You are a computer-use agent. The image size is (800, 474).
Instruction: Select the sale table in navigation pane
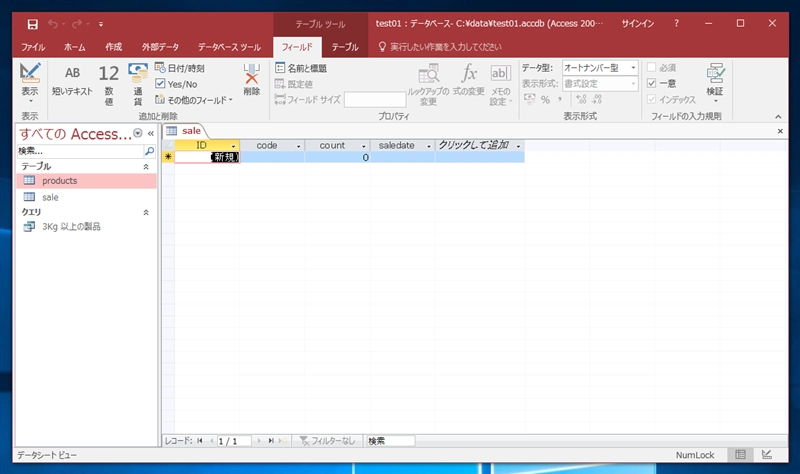point(87,197)
